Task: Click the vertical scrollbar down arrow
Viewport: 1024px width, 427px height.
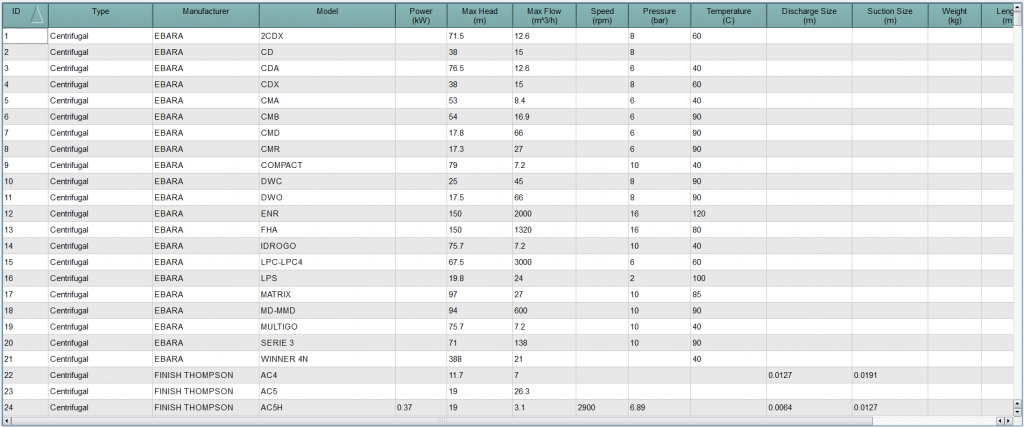Action: click(x=1017, y=411)
